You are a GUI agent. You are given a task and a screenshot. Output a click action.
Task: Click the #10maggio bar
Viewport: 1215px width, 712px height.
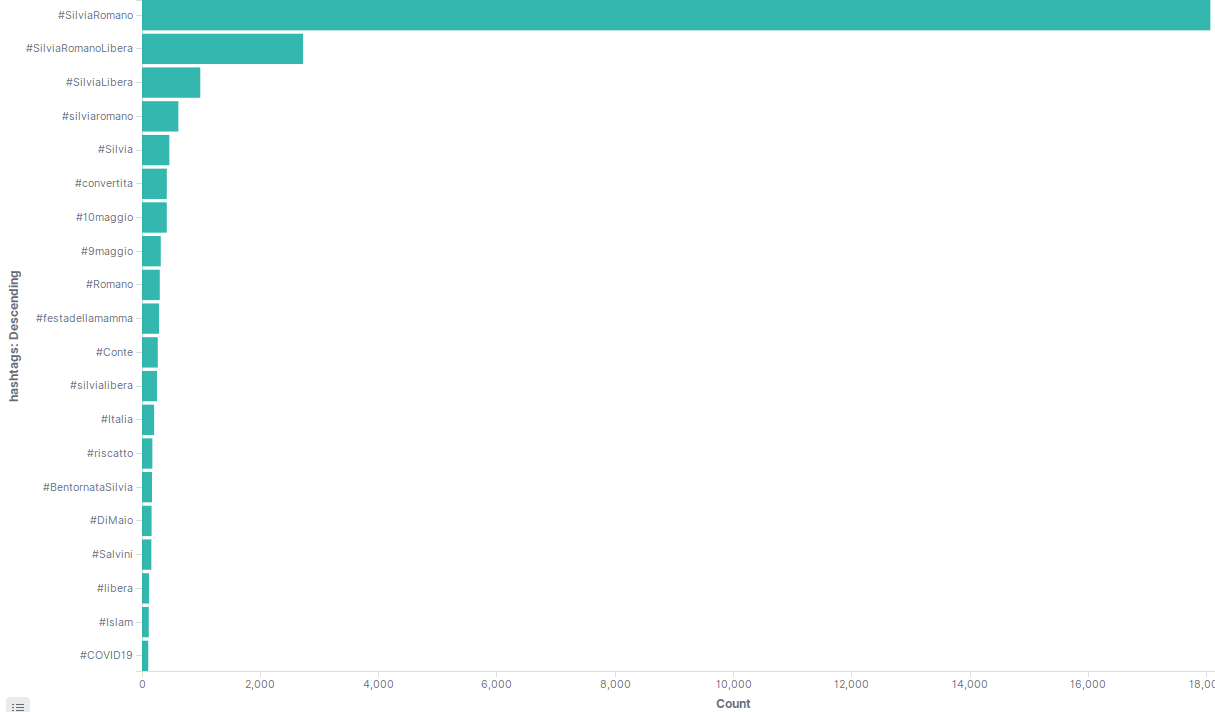pos(154,217)
